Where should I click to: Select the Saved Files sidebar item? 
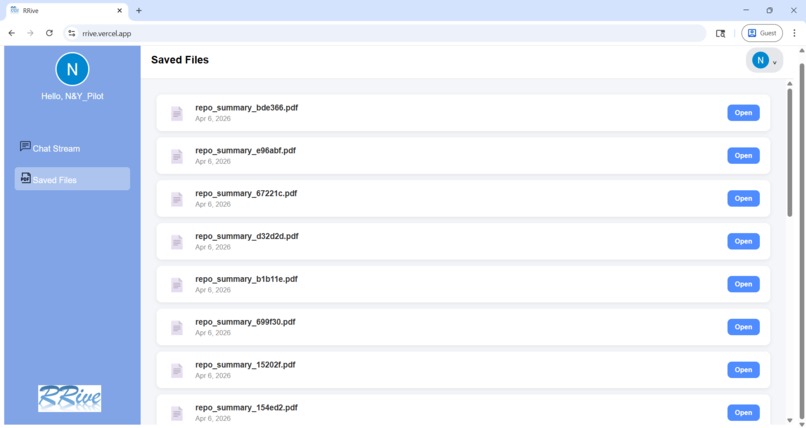point(72,179)
